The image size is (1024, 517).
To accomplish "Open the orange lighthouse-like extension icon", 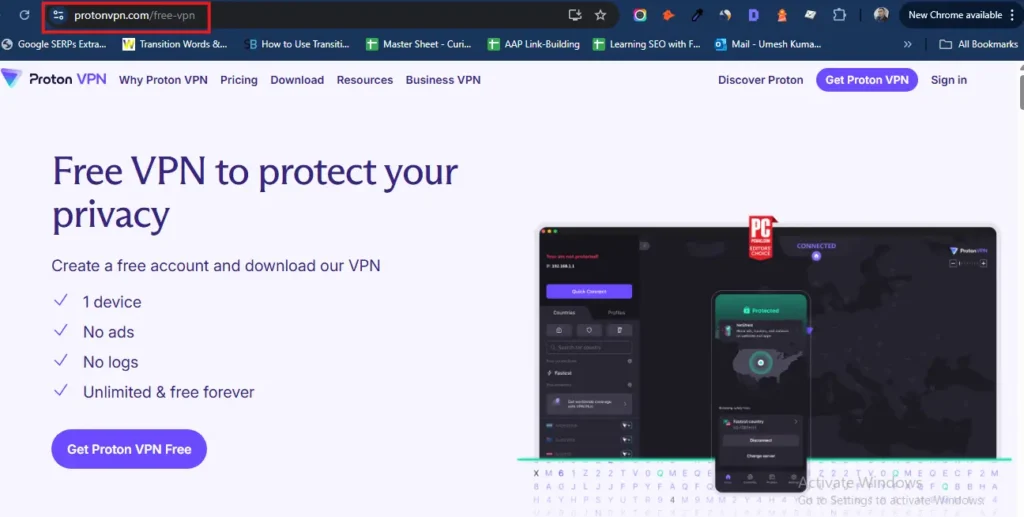I will tap(782, 15).
